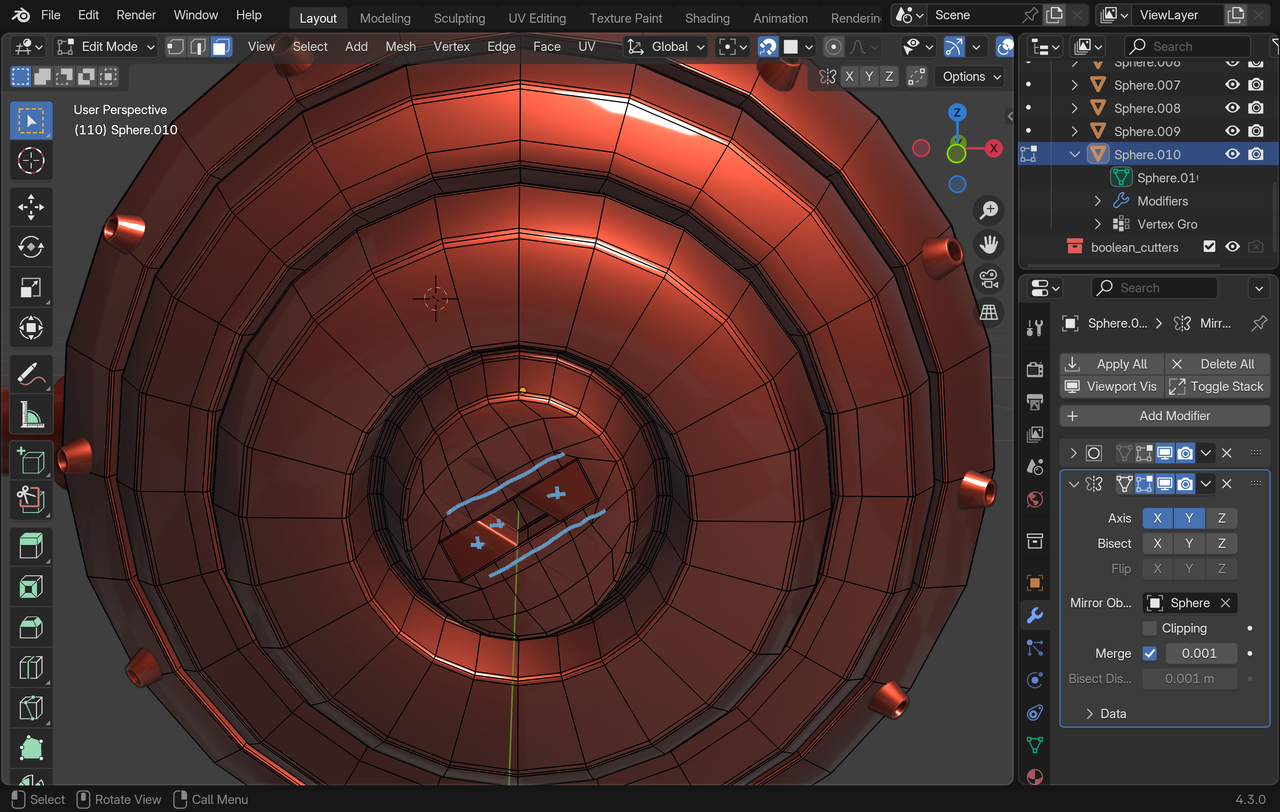Open the Edit Mode dropdown
Image resolution: width=1280 pixels, height=812 pixels.
106,47
